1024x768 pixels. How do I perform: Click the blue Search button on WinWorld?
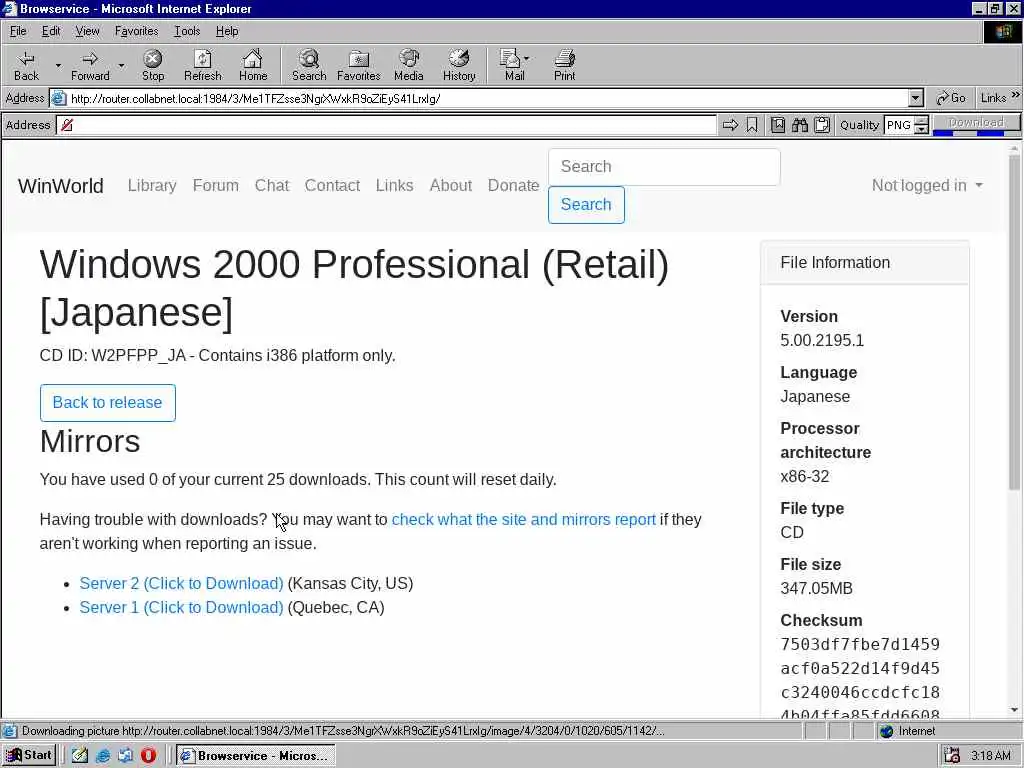586,204
